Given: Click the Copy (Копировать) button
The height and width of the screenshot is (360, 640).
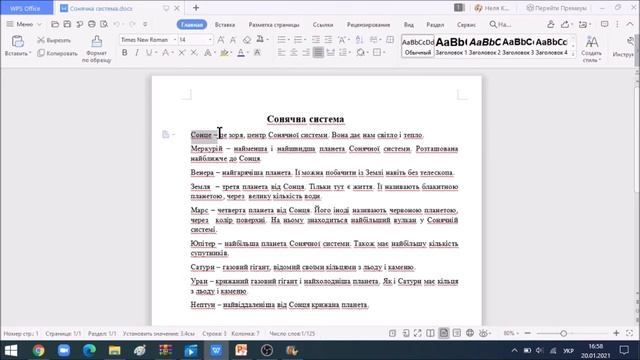Looking at the screenshot, I should pos(57,53).
